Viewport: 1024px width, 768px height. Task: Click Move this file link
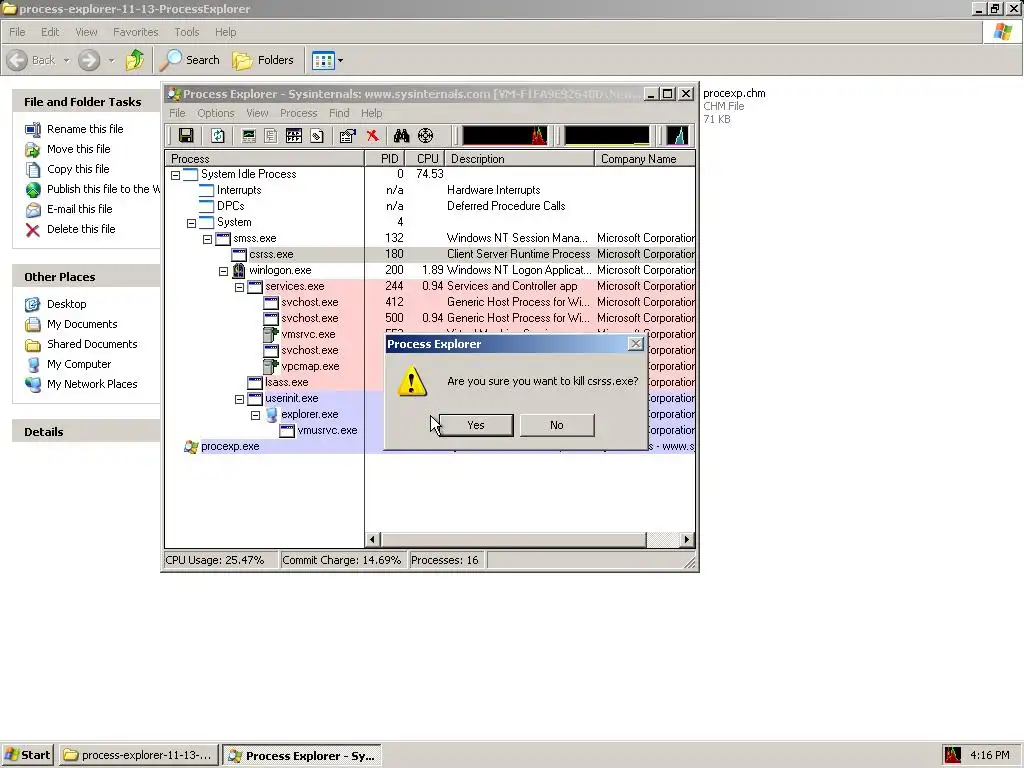pos(78,149)
